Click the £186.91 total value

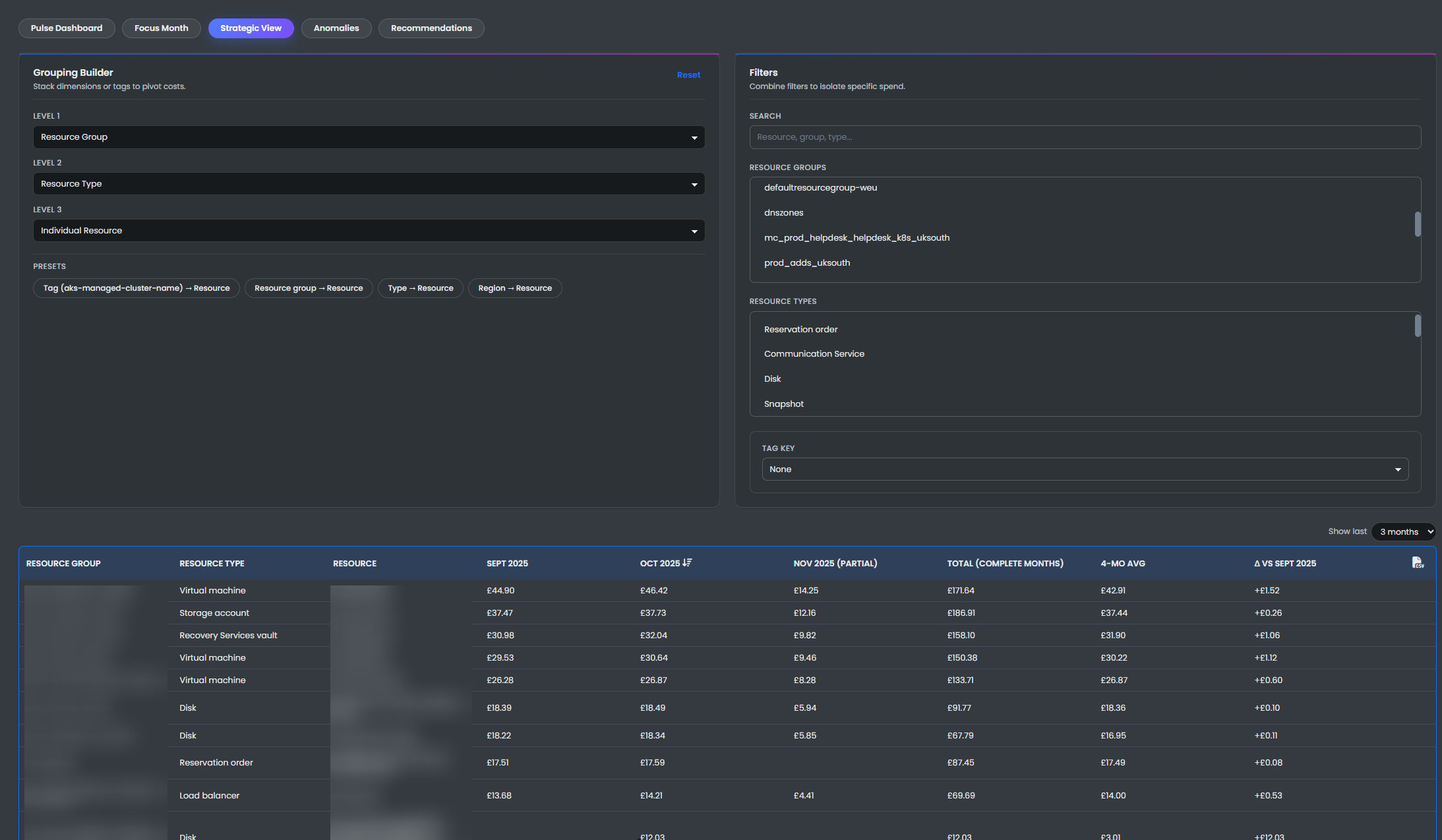tap(961, 613)
